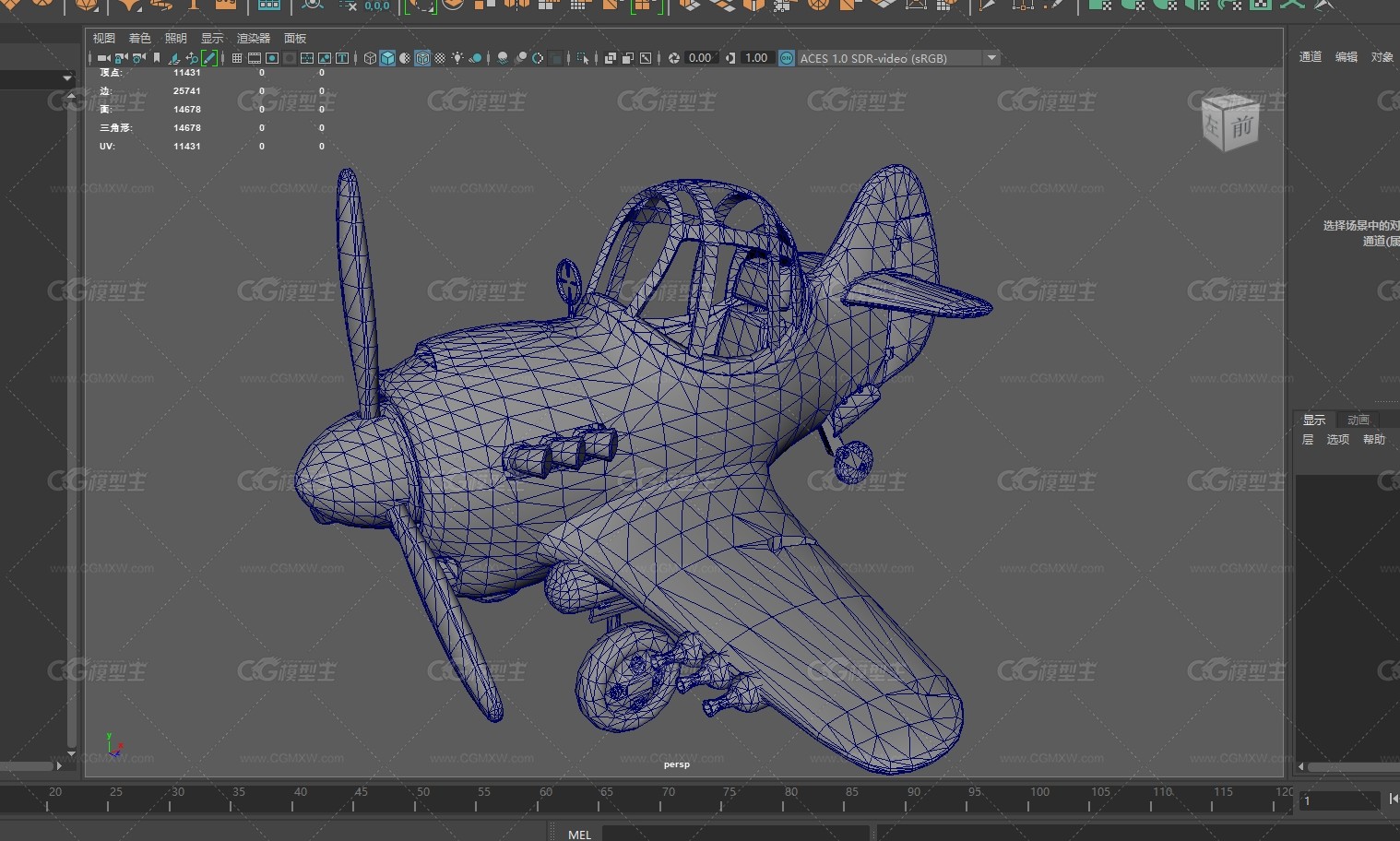Open the 渲染器 viewport menu
1400x841 pixels.
[x=254, y=38]
